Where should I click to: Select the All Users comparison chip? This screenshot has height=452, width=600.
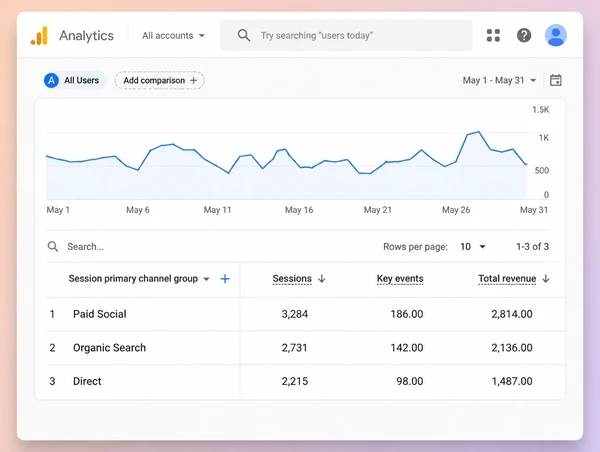tap(75, 80)
